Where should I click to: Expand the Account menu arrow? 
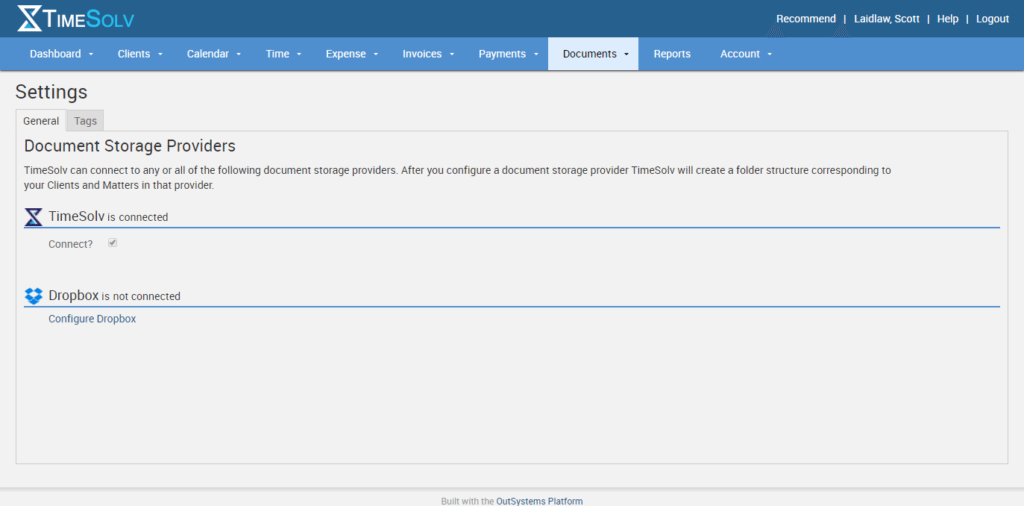click(x=770, y=54)
